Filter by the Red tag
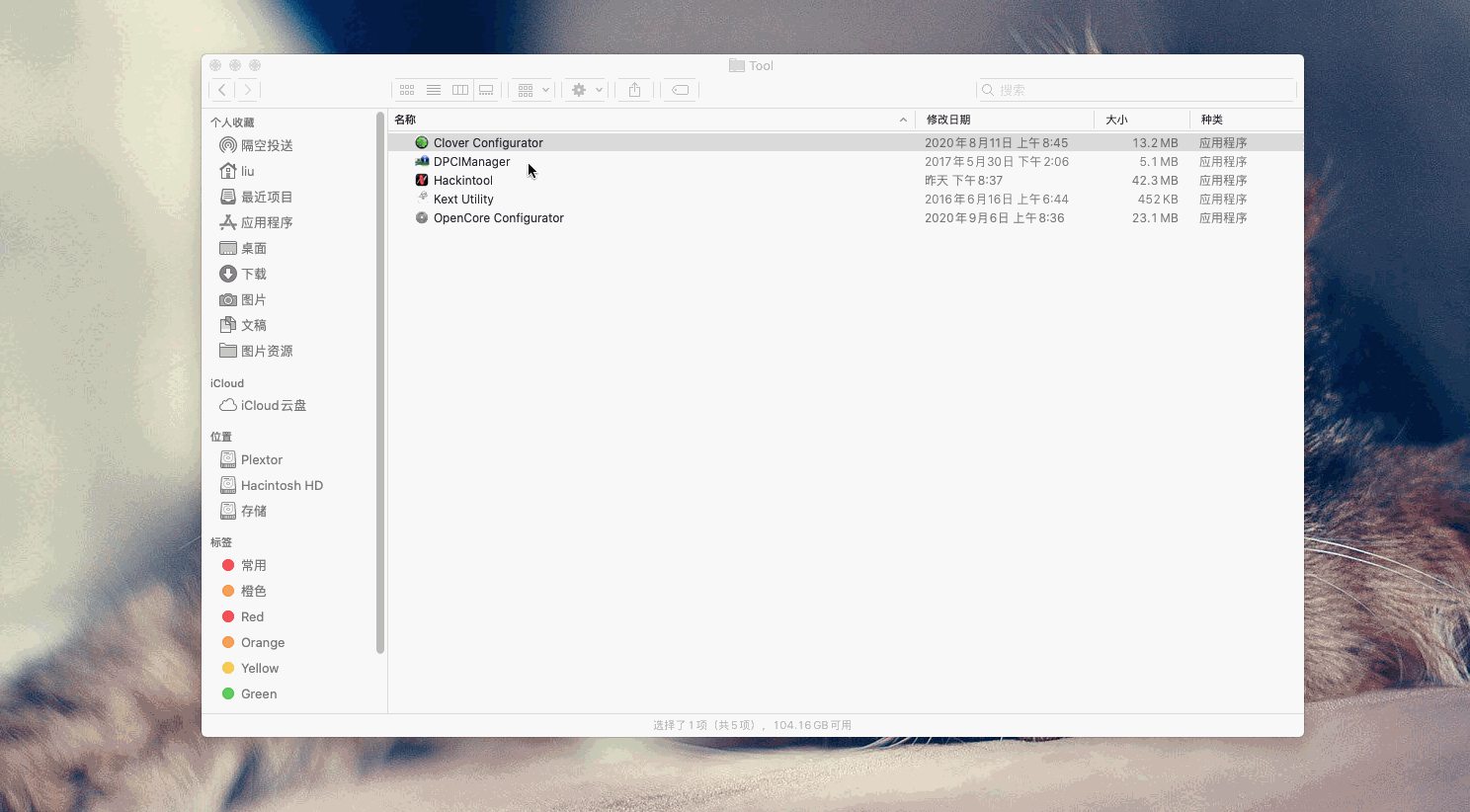Viewport: 1470px width, 812px height. tap(243, 616)
